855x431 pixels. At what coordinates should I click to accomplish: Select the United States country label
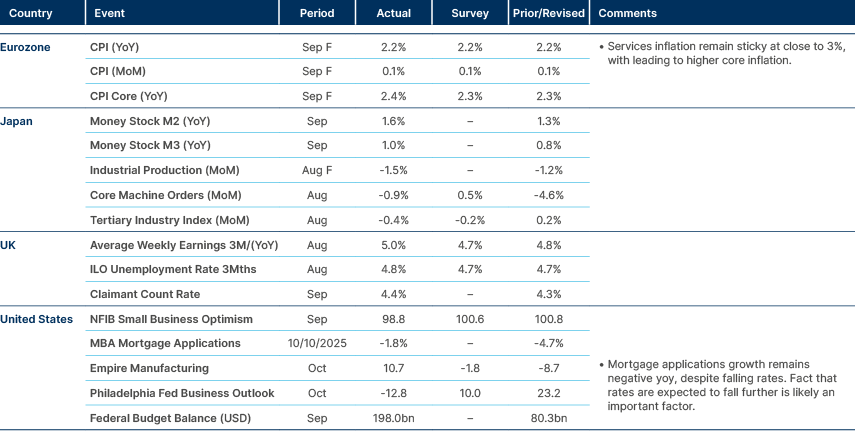(37, 319)
